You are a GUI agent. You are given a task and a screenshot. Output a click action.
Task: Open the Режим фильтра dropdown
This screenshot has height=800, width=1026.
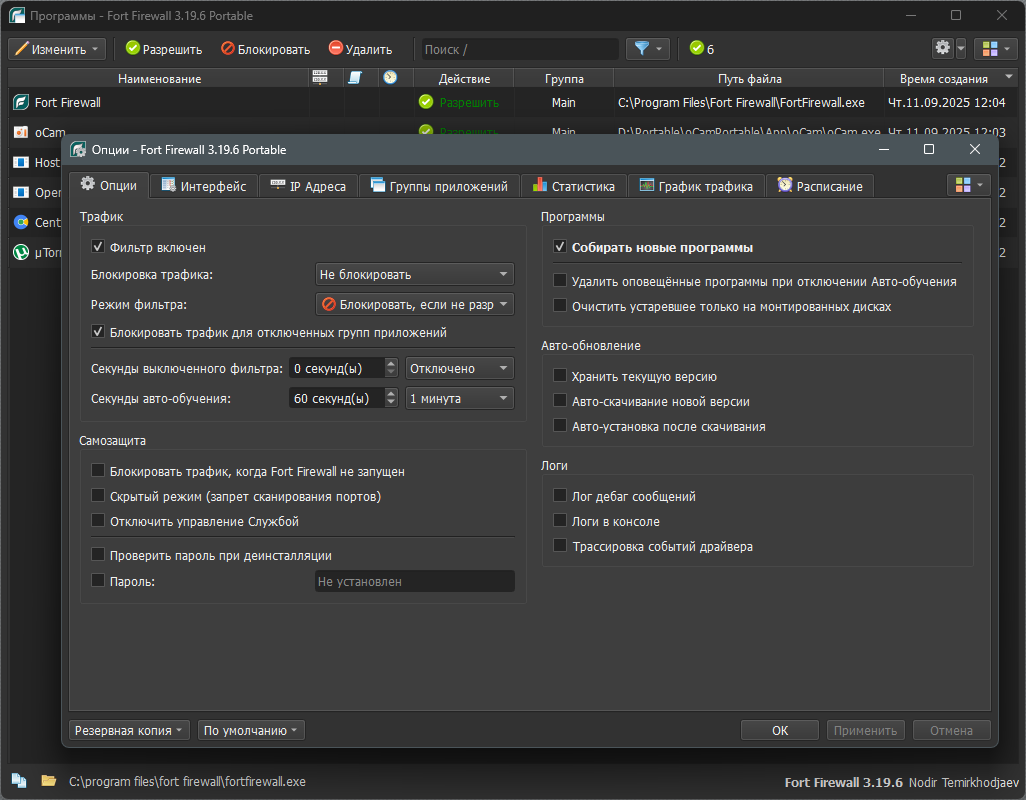(414, 304)
